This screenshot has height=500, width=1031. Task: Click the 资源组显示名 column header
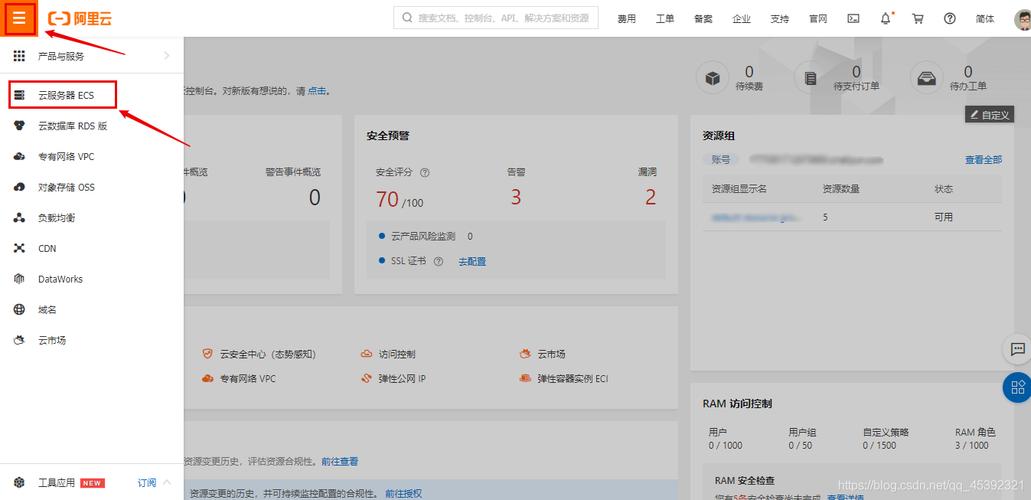pyautogui.click(x=739, y=189)
